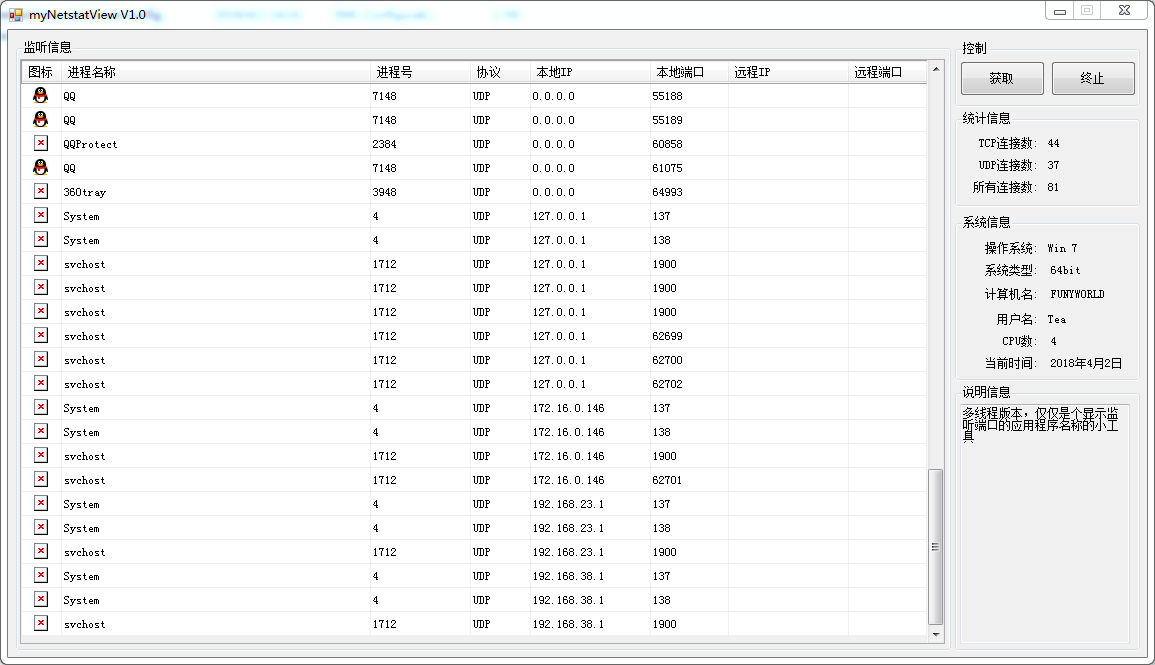
Task: Click the QQ penguin icon for port 55188
Action: pyautogui.click(x=41, y=96)
